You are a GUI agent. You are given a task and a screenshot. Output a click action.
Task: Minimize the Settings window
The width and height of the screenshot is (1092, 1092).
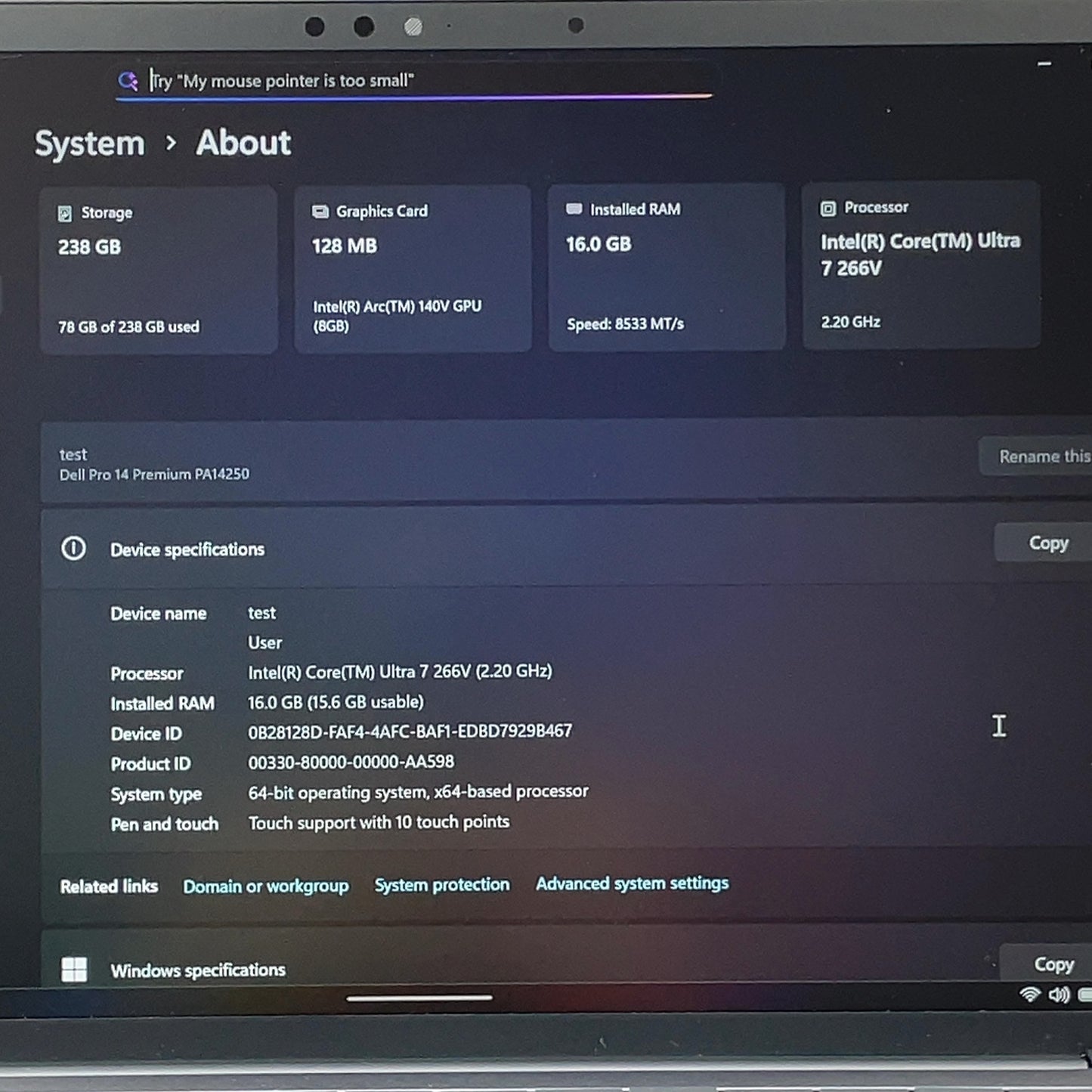click(1044, 64)
